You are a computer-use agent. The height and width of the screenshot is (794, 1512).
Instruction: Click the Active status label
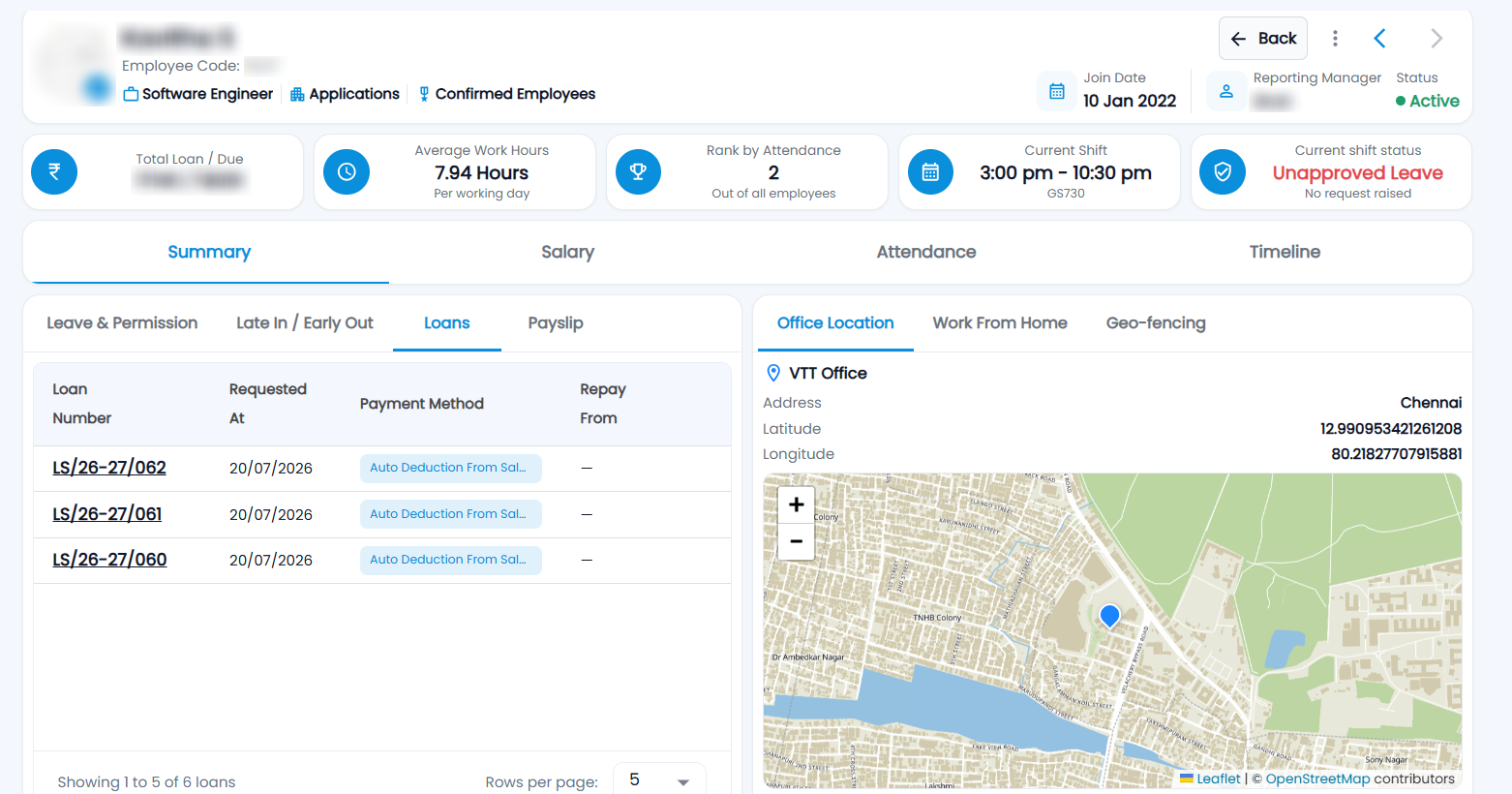[x=1434, y=101]
